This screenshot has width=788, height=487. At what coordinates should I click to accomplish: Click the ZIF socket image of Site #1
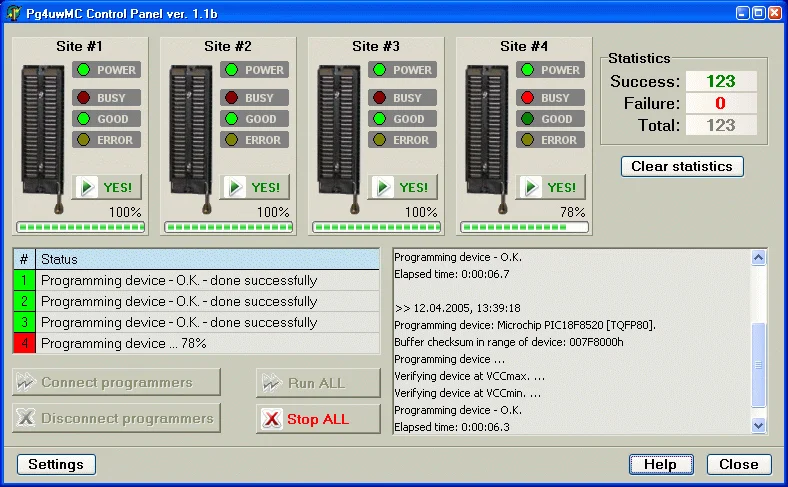point(43,138)
